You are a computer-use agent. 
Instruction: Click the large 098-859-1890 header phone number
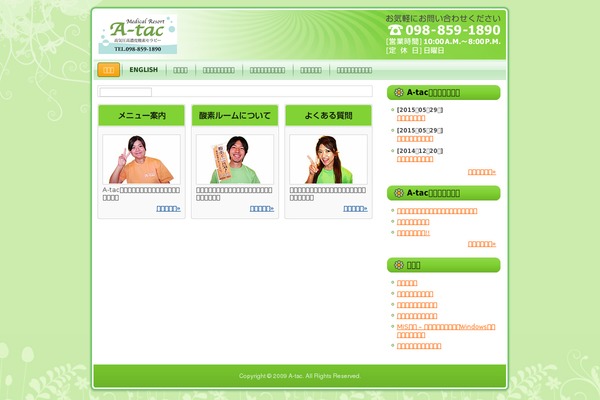pyautogui.click(x=453, y=30)
